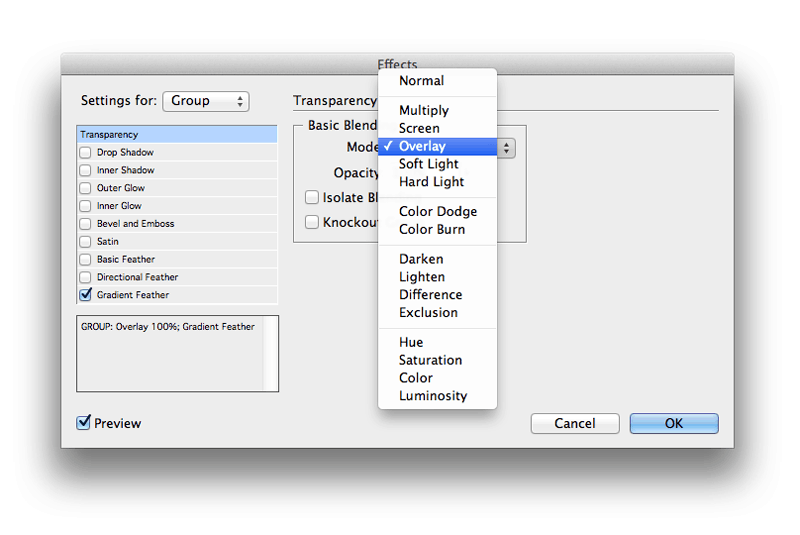Open Satin settings row label

point(108,242)
